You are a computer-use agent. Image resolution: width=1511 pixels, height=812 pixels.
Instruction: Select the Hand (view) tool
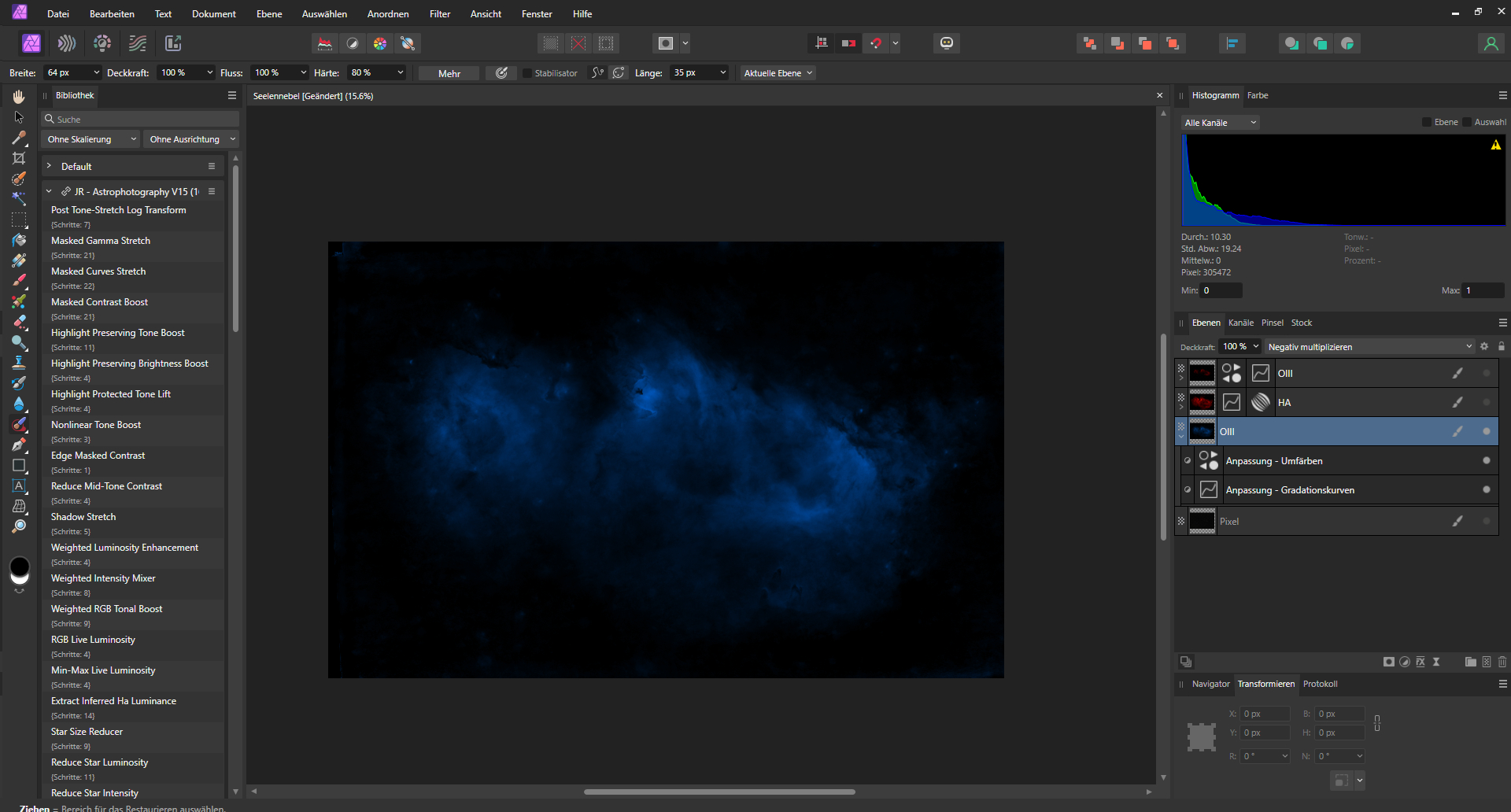(x=19, y=96)
